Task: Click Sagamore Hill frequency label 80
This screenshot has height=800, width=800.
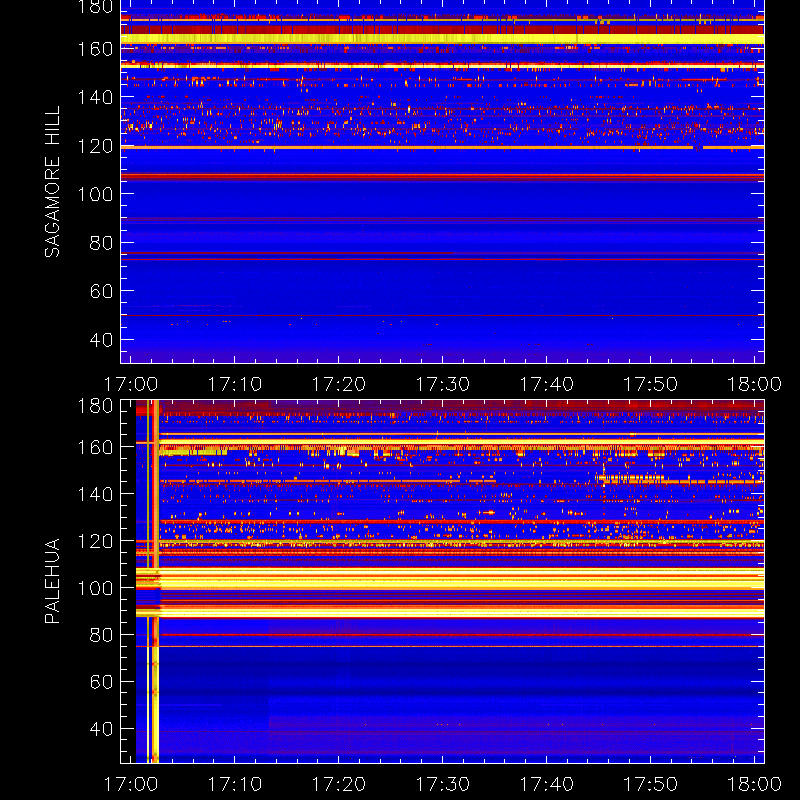Action: pyautogui.click(x=101, y=242)
